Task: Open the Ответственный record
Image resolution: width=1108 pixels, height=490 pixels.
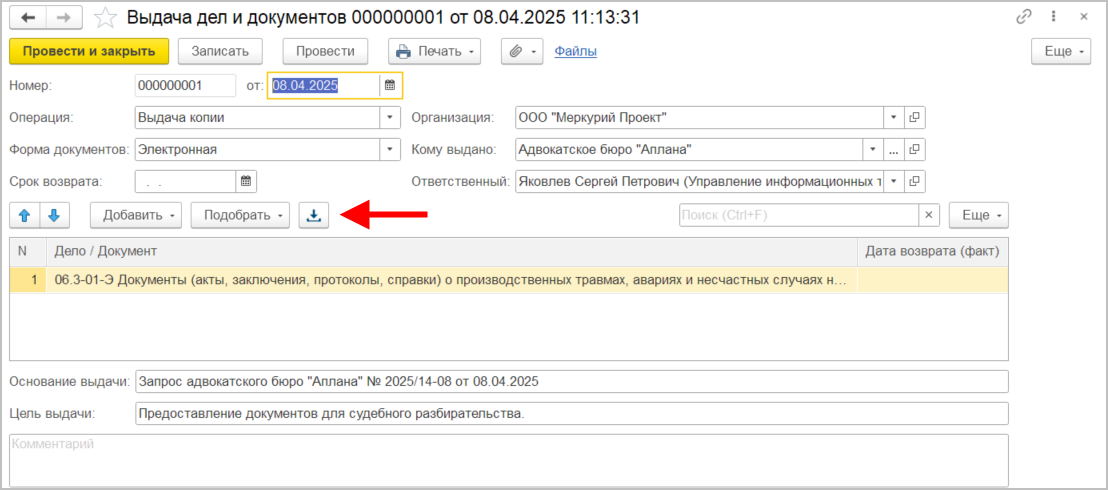Action: 914,181
